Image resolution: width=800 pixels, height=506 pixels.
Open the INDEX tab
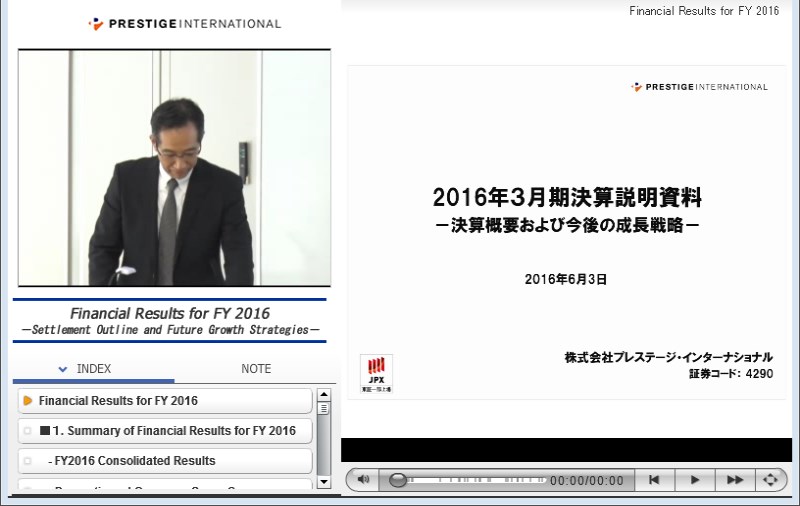pos(93,369)
